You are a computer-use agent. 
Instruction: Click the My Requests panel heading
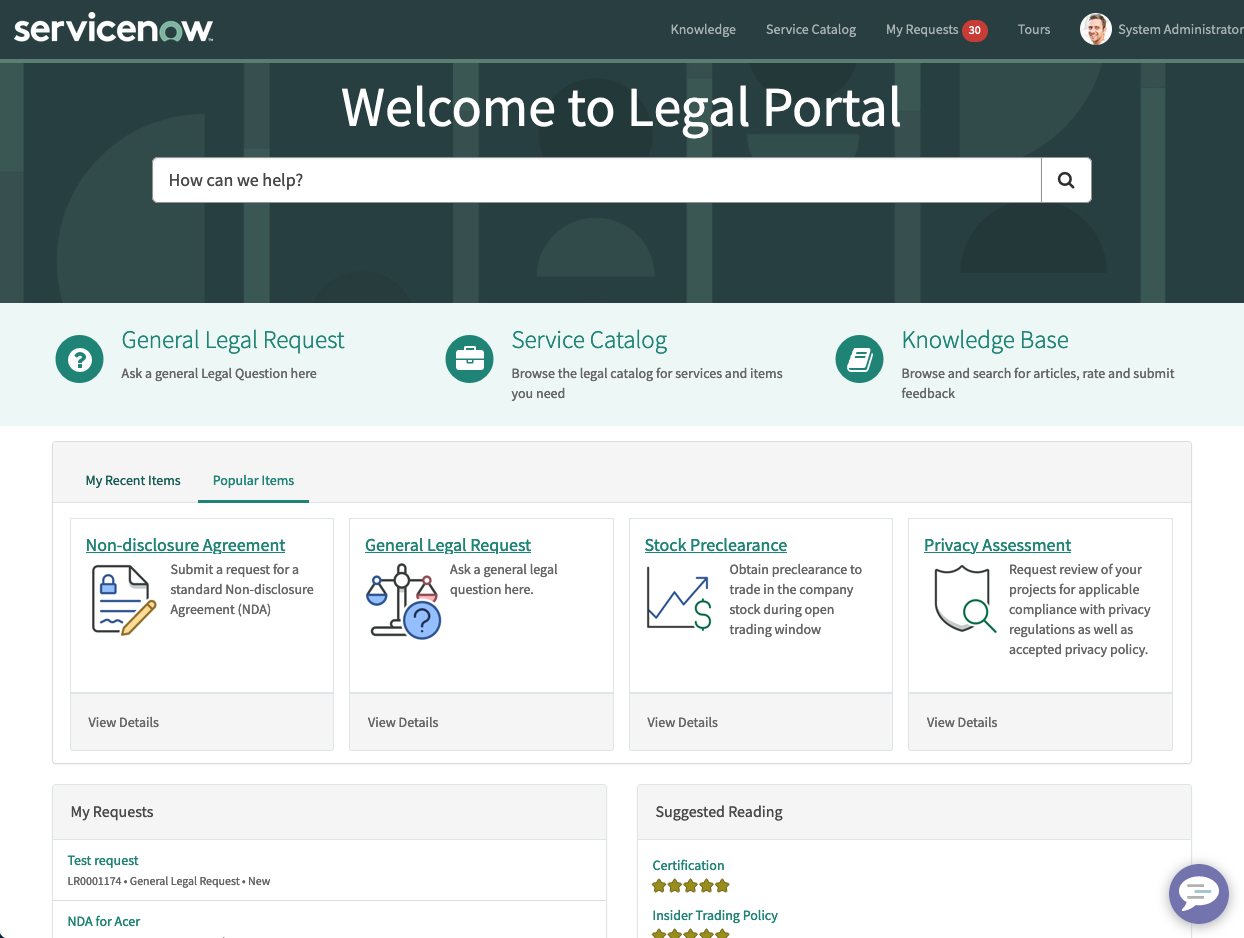(112, 812)
